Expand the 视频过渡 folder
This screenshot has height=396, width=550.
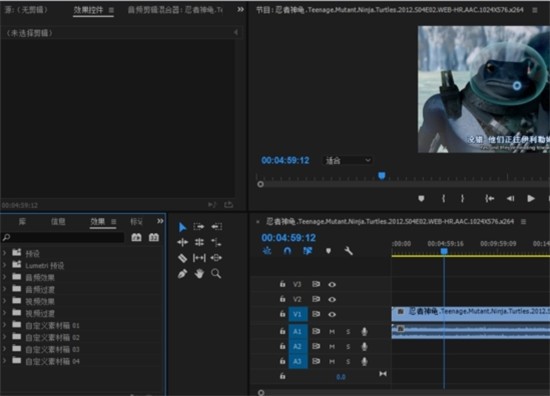click(x=5, y=313)
